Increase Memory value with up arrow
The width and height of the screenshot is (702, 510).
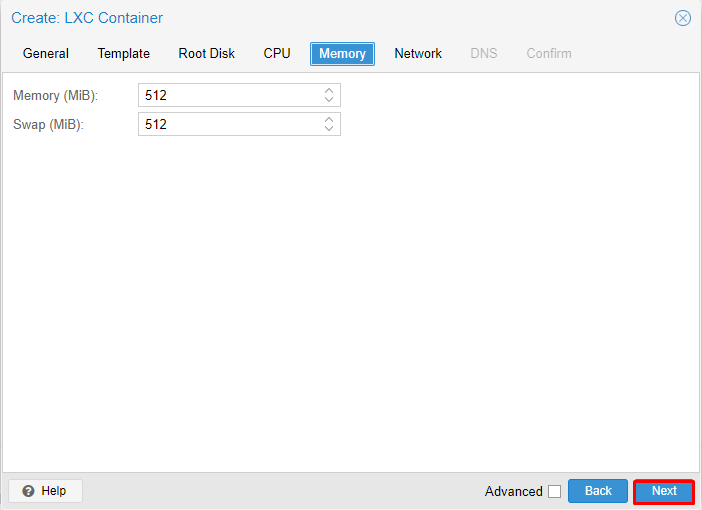329,90
